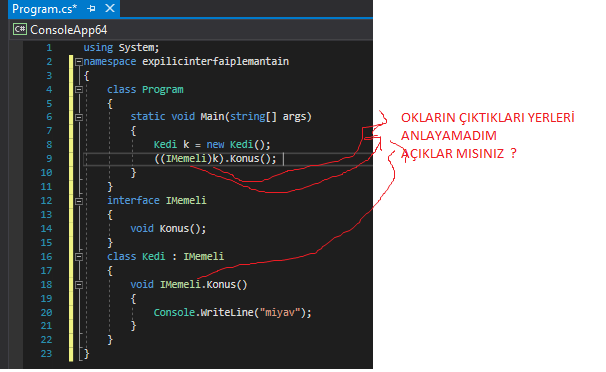Screen dimensions: 606x372
Task: Collapse the IMemeli.Konus method block
Action: pyautogui.click(x=79, y=285)
